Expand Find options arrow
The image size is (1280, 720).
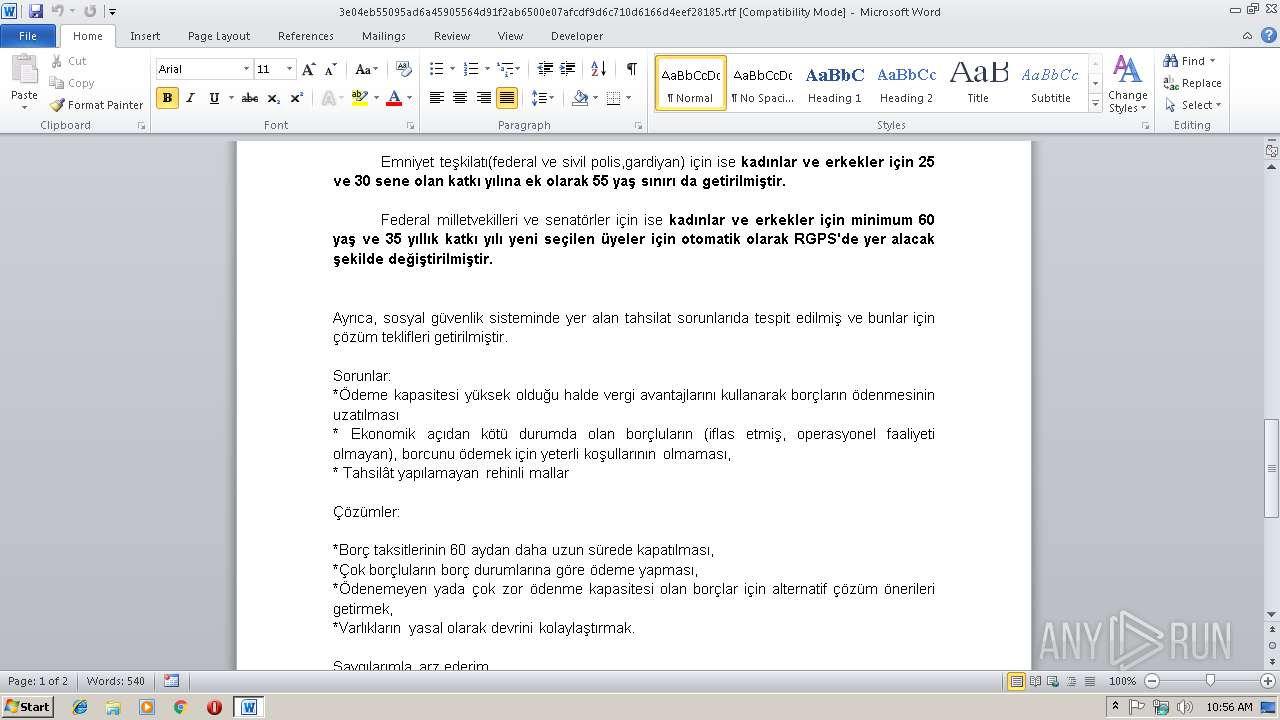click(1213, 61)
